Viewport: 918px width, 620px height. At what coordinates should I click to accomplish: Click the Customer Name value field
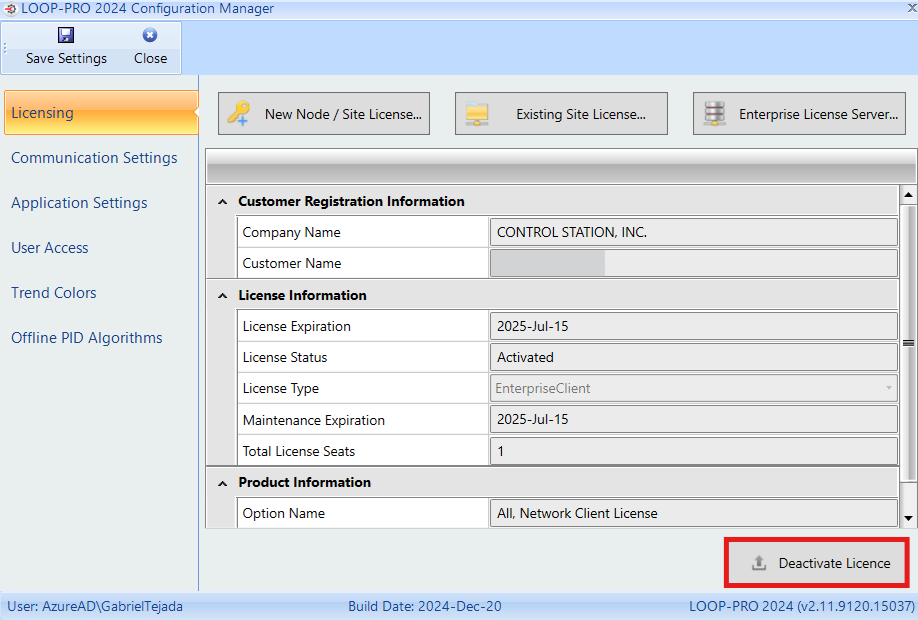[x=693, y=263]
